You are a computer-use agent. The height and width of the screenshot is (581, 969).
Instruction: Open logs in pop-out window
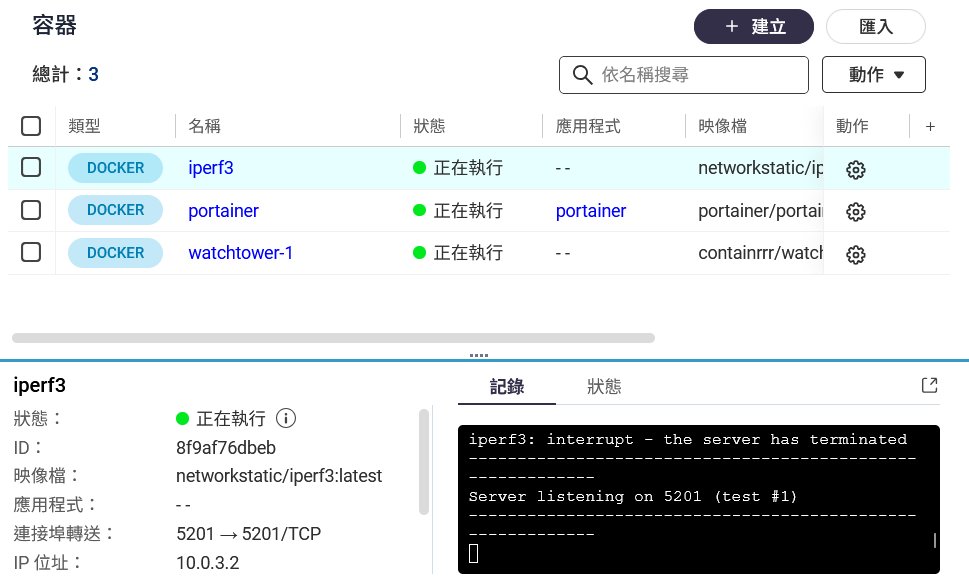929,386
